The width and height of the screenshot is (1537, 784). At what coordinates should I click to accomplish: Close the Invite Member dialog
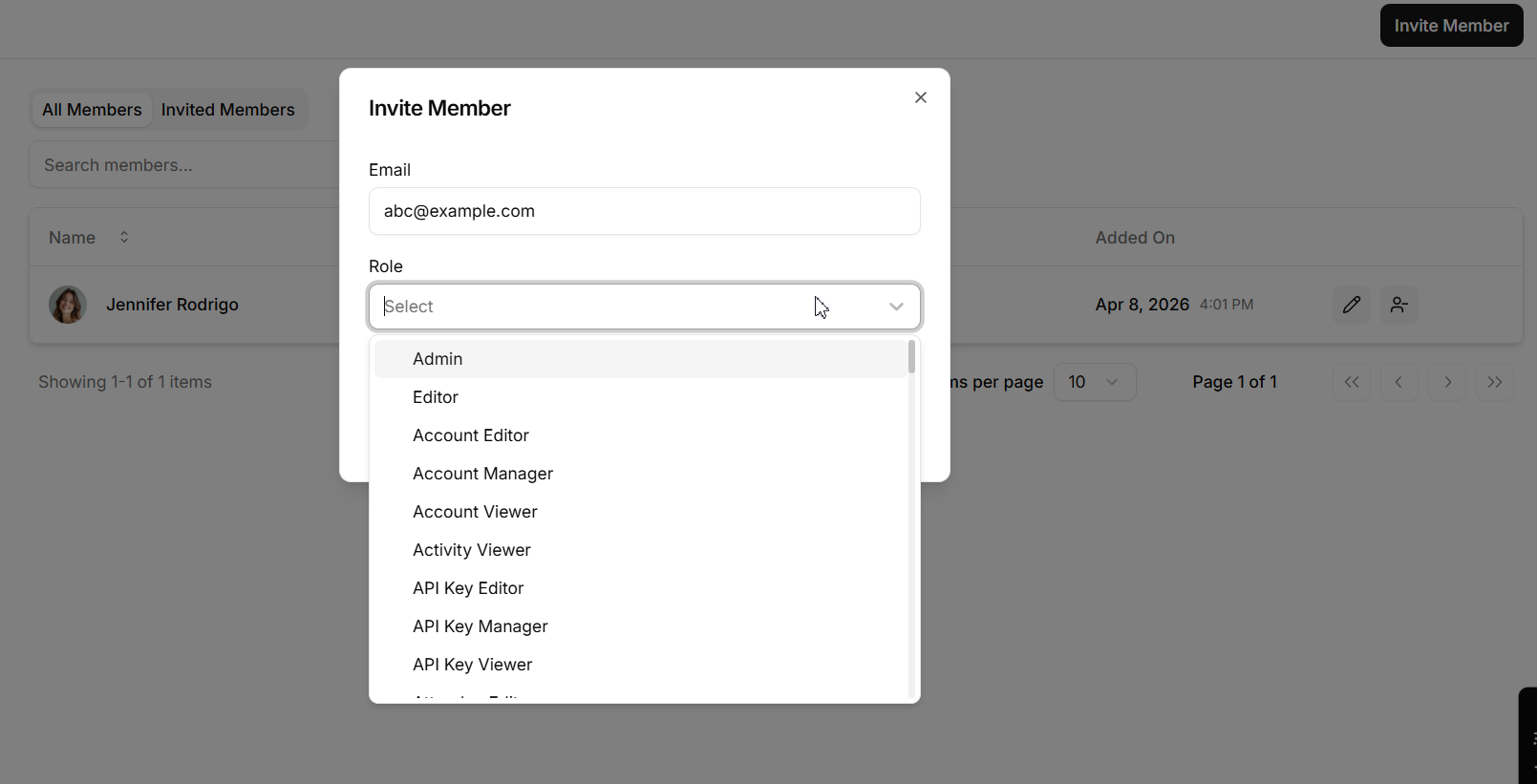(920, 97)
